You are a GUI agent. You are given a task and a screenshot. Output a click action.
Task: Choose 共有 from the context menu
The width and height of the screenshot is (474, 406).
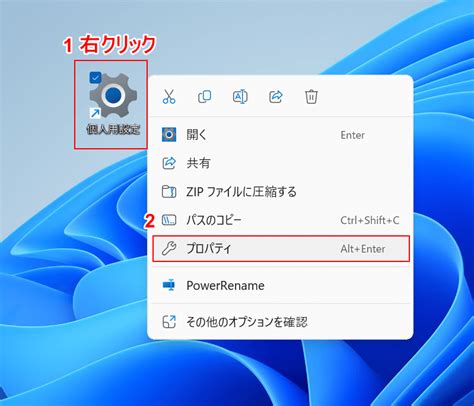tap(281, 163)
